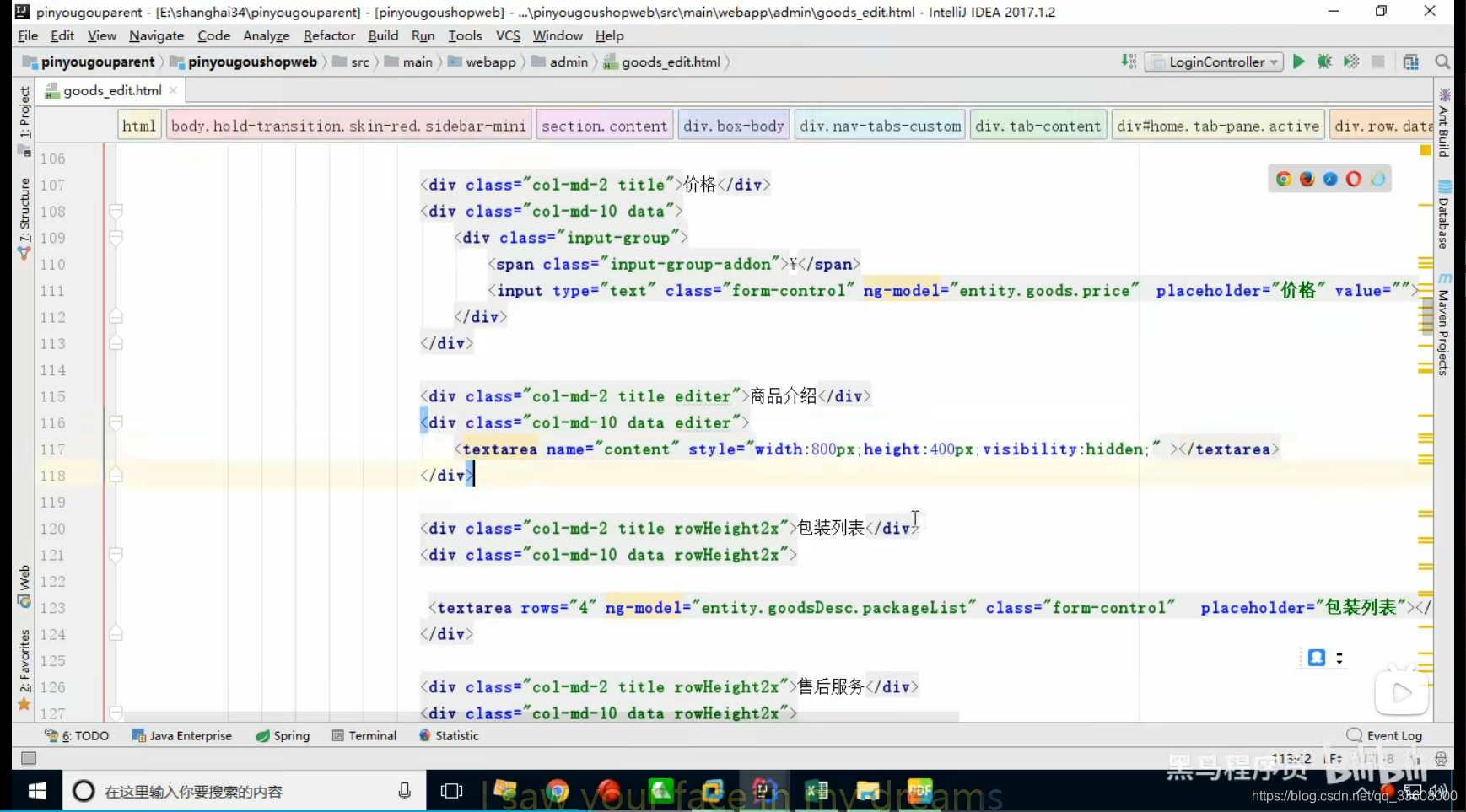Open the Web tool window

pyautogui.click(x=24, y=586)
